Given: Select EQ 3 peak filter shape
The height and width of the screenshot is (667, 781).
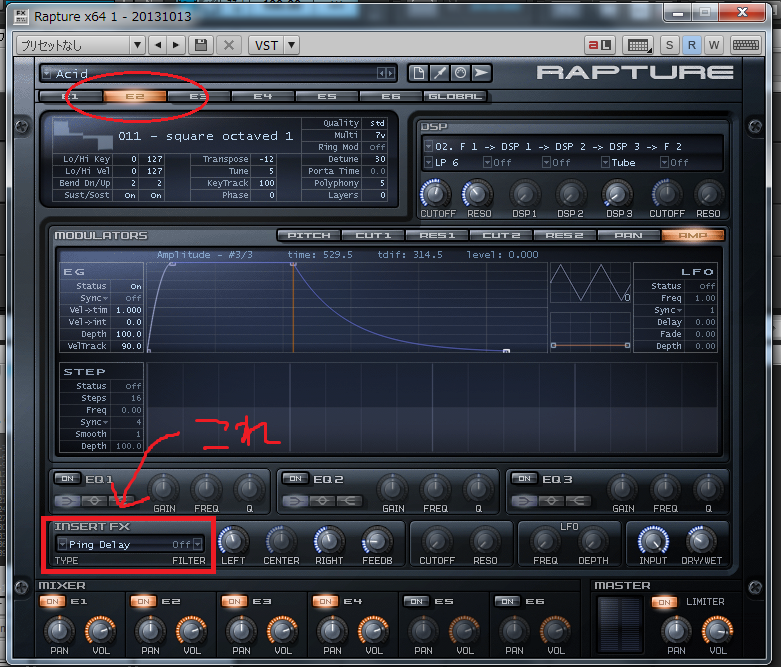Looking at the screenshot, I should [551, 501].
